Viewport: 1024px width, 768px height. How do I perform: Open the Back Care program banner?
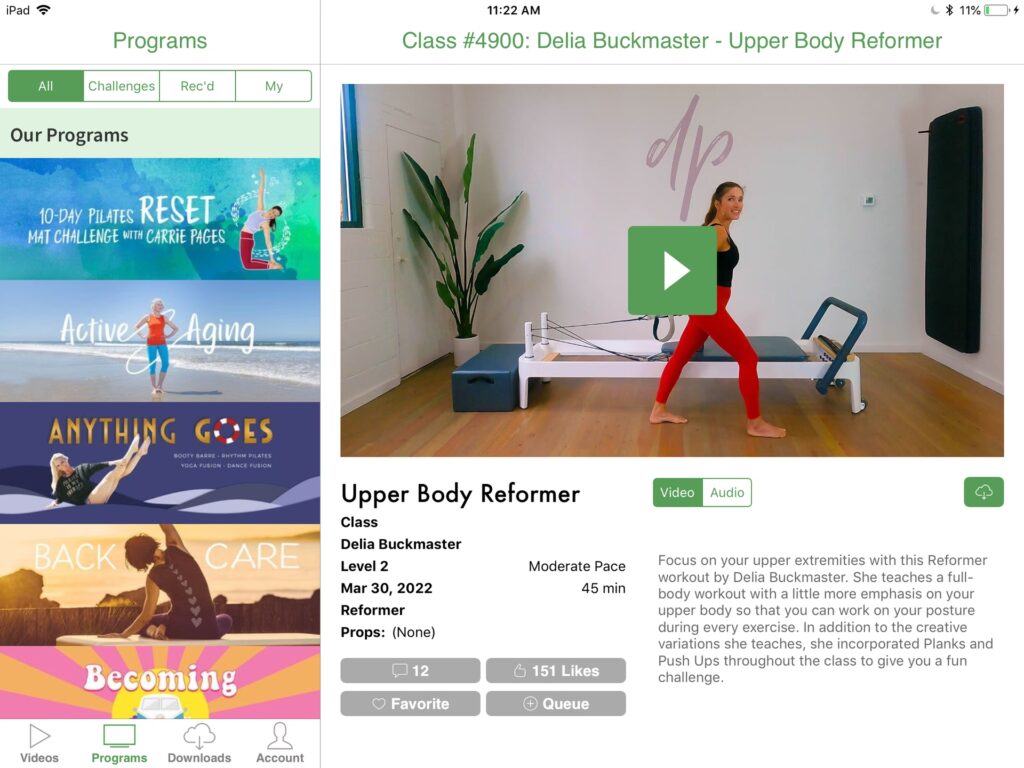[160, 585]
